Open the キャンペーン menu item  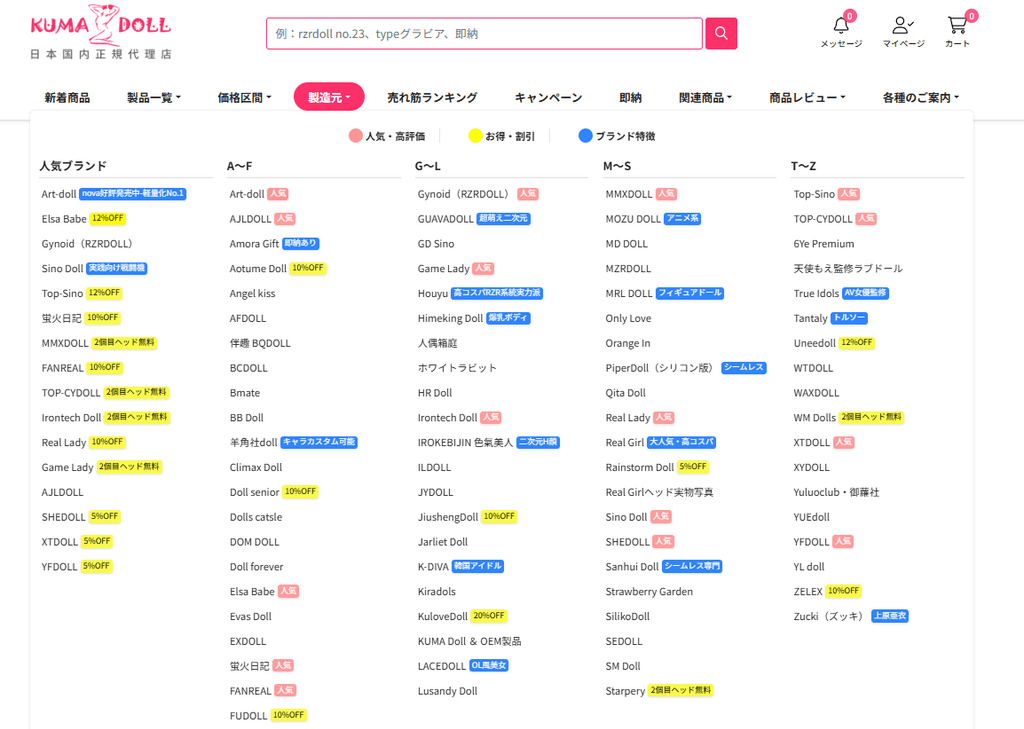[549, 97]
